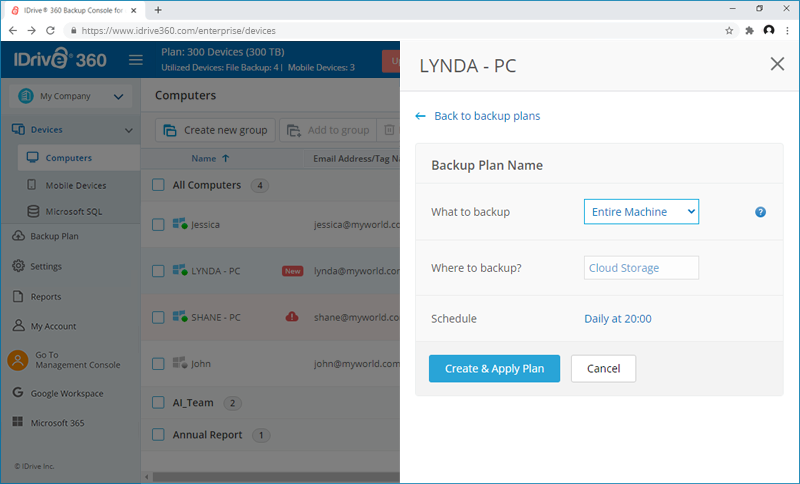
Task: Click the Mobile Devices phone icon
Action: 32,185
